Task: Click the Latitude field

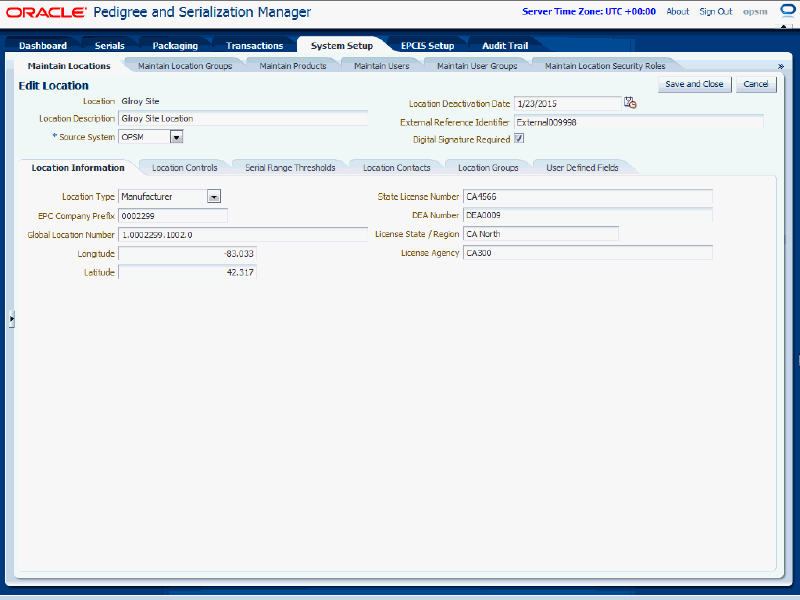Action: tap(187, 272)
